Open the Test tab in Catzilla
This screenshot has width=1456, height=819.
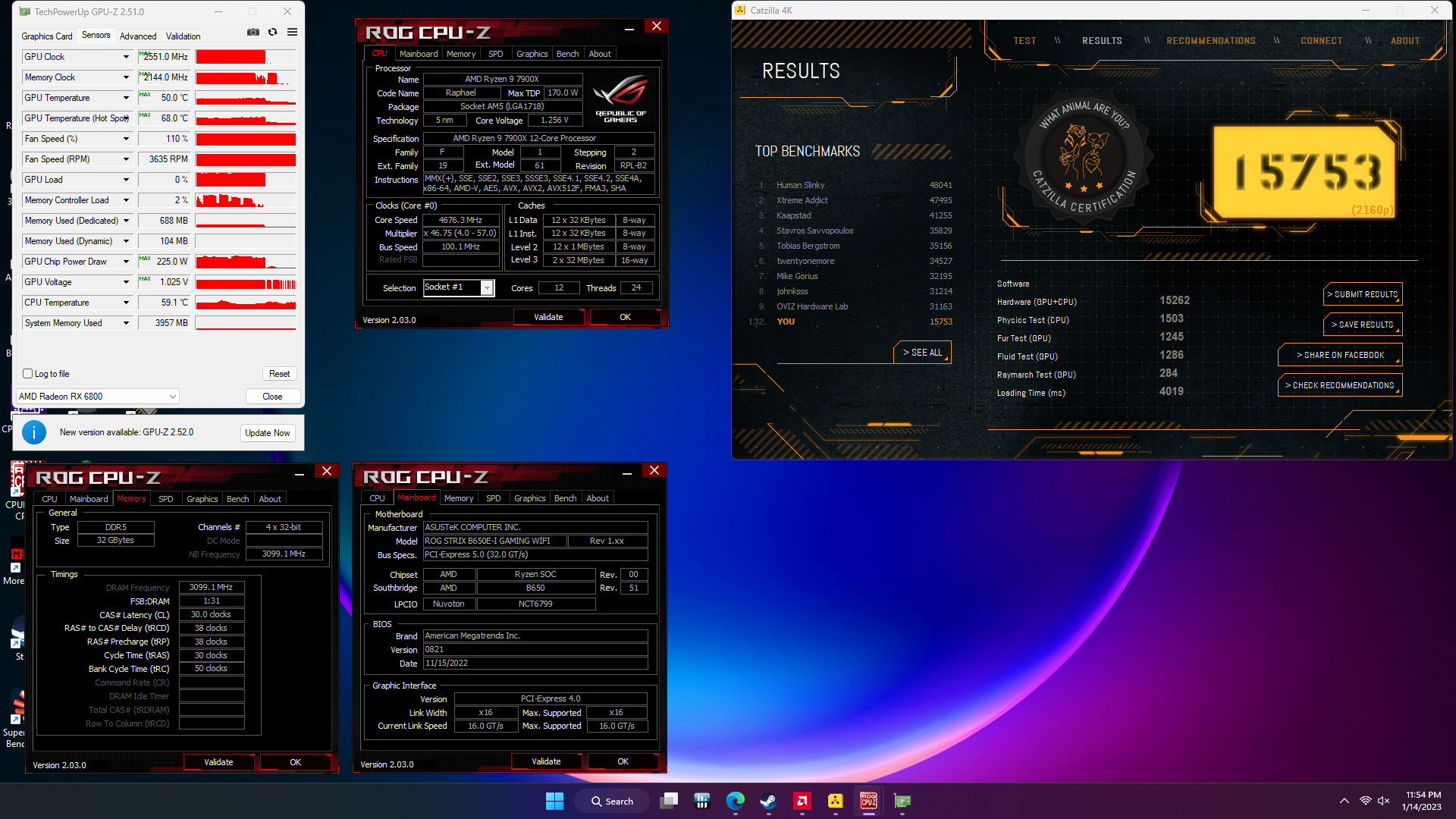tap(1025, 41)
